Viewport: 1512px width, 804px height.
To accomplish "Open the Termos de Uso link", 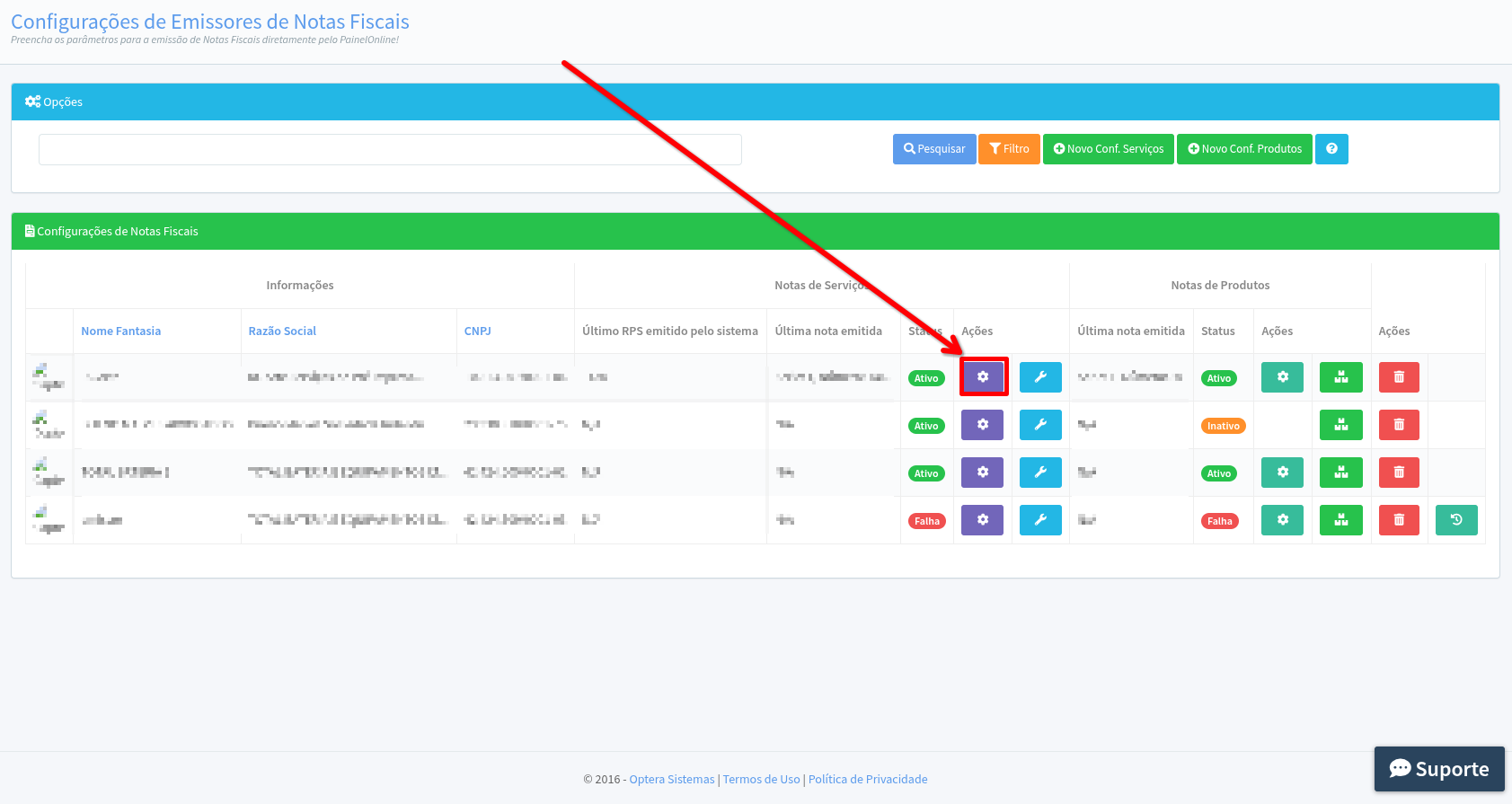I will click(761, 780).
